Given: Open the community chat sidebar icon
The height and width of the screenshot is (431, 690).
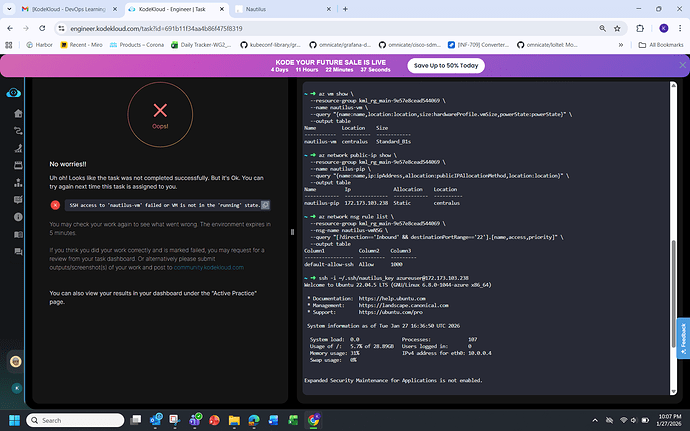Looking at the screenshot, I should (18, 251).
